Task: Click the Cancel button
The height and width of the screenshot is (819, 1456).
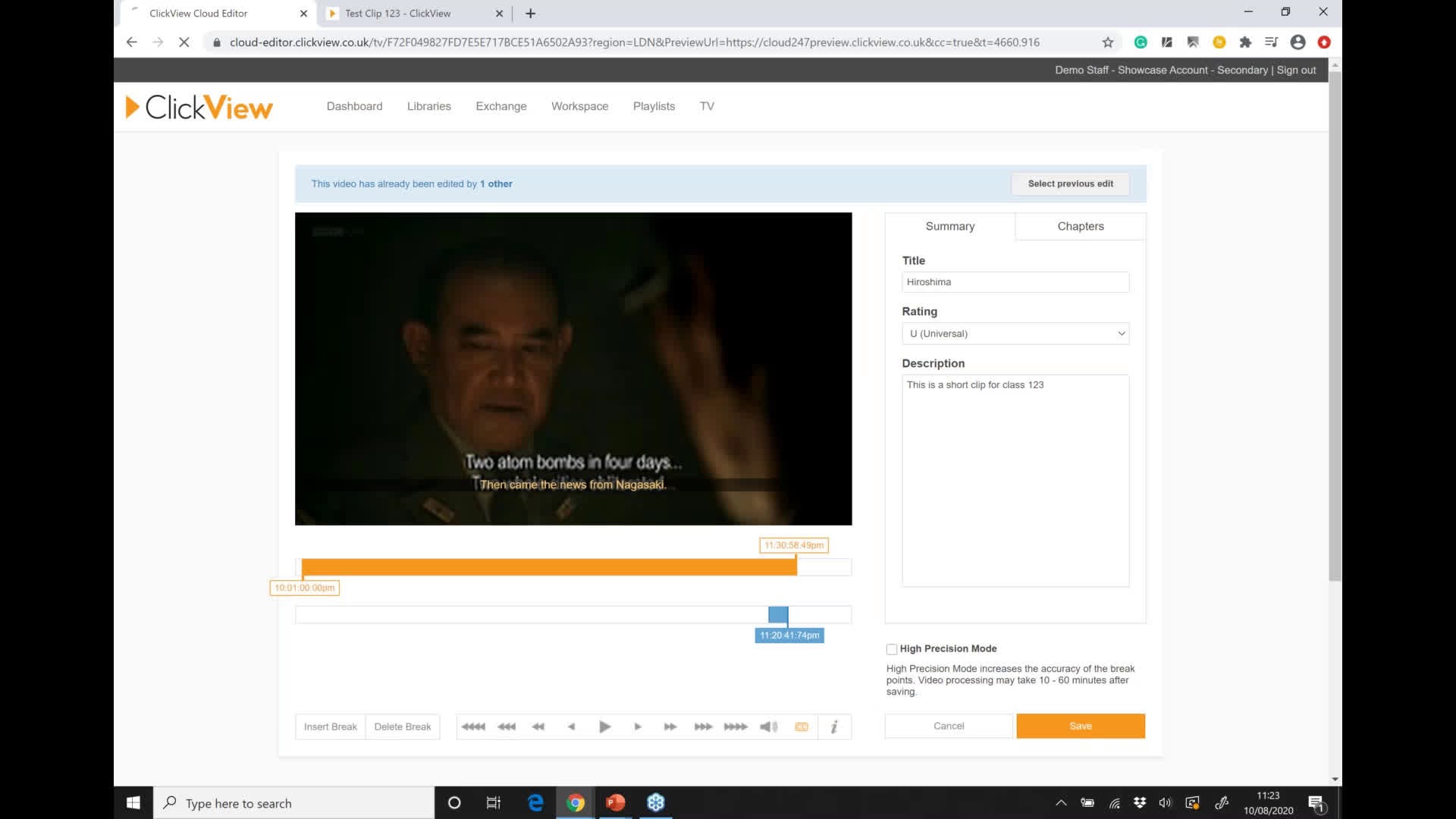Action: (949, 726)
